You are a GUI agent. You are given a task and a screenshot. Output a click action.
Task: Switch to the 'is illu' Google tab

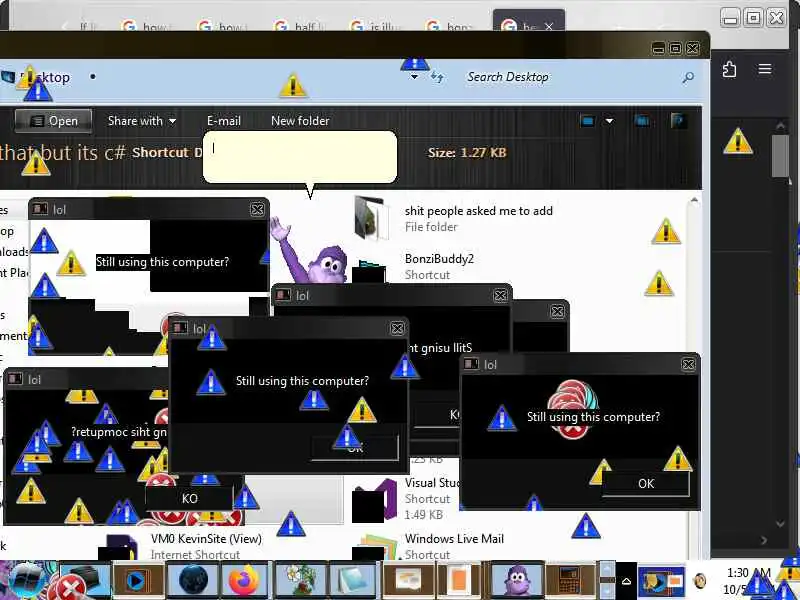click(377, 26)
